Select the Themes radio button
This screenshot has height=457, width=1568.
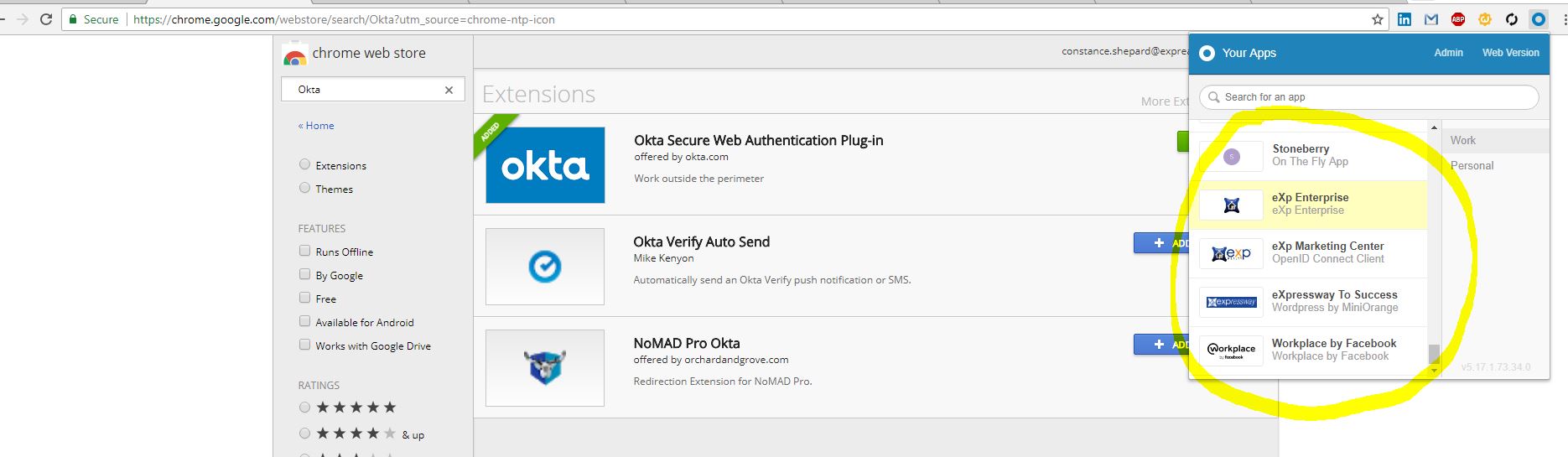[305, 188]
